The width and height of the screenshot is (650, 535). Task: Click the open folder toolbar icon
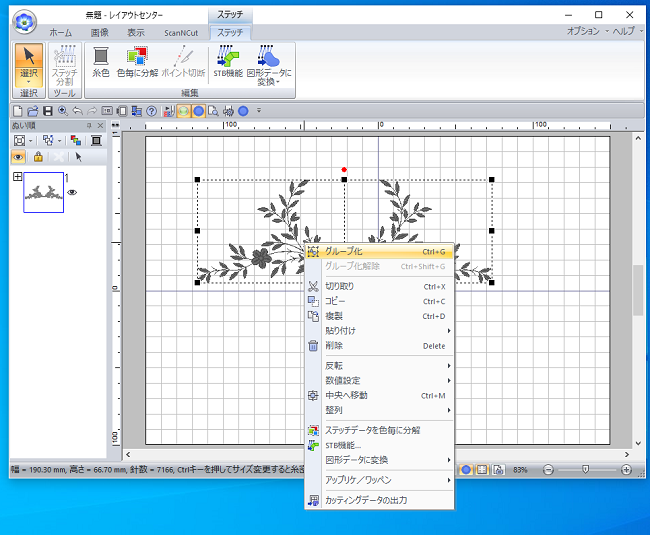[x=33, y=110]
